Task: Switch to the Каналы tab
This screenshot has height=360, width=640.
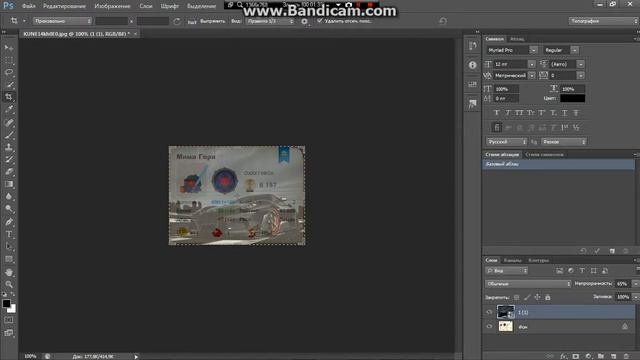Action: [x=512, y=260]
